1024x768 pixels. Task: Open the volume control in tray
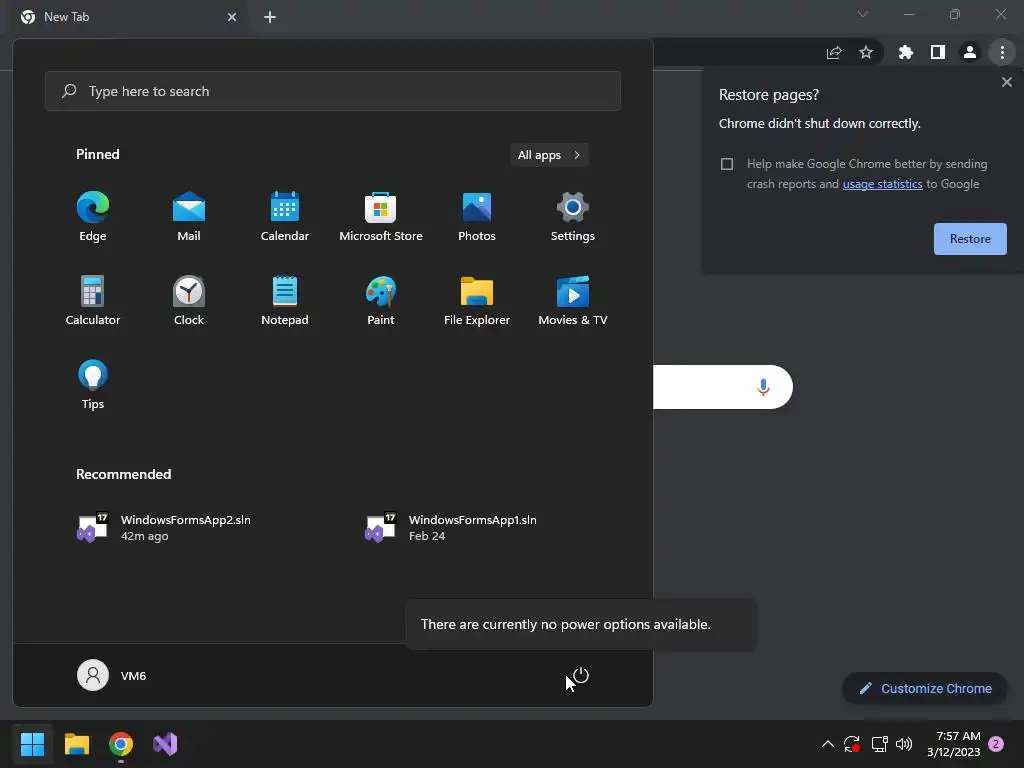click(904, 744)
